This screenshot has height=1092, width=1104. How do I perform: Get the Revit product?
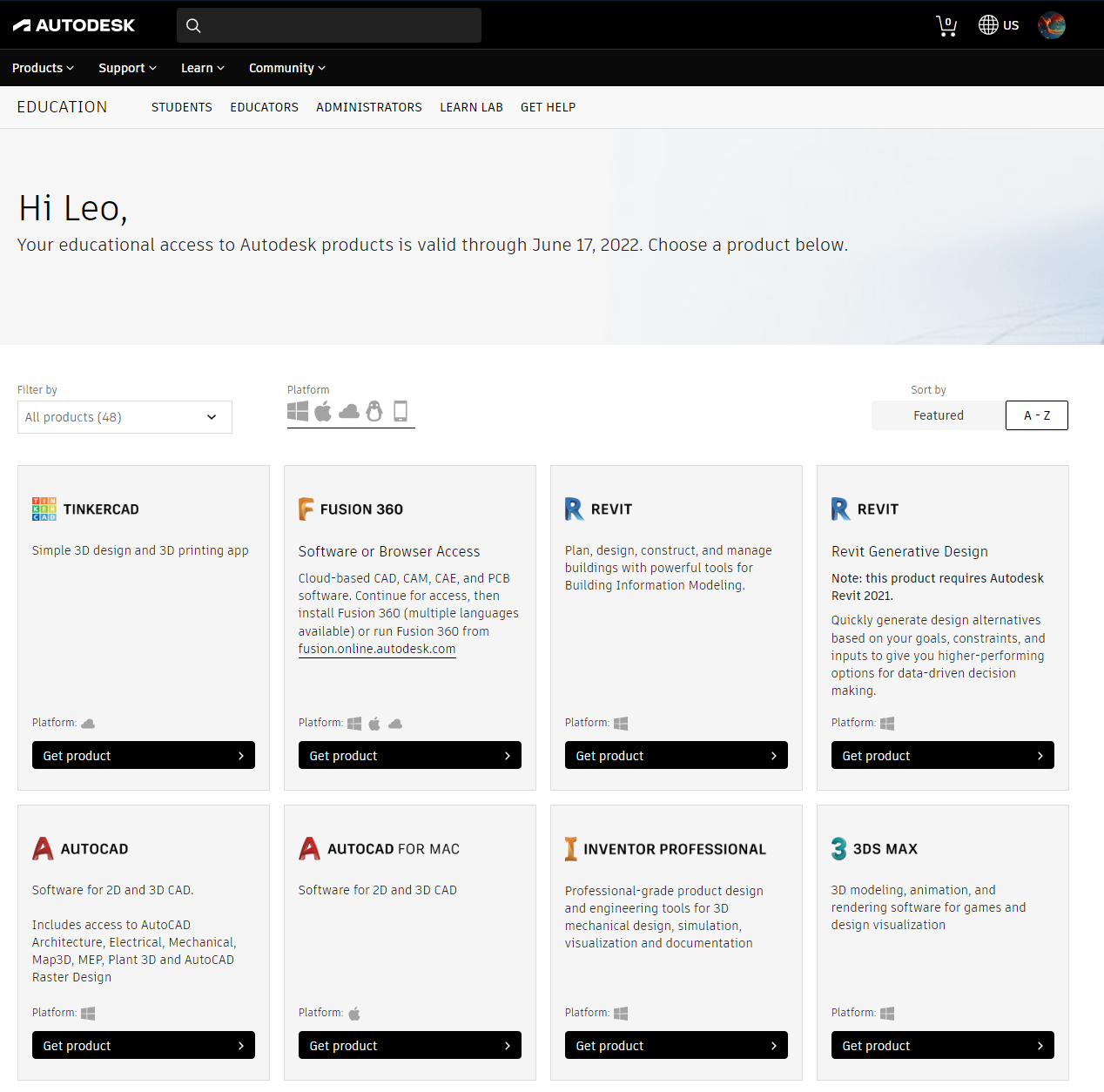point(676,755)
